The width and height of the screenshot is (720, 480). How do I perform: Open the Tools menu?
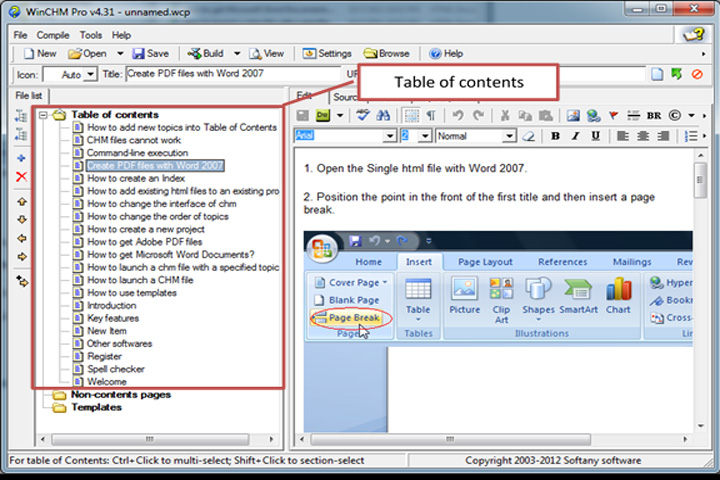[90, 35]
